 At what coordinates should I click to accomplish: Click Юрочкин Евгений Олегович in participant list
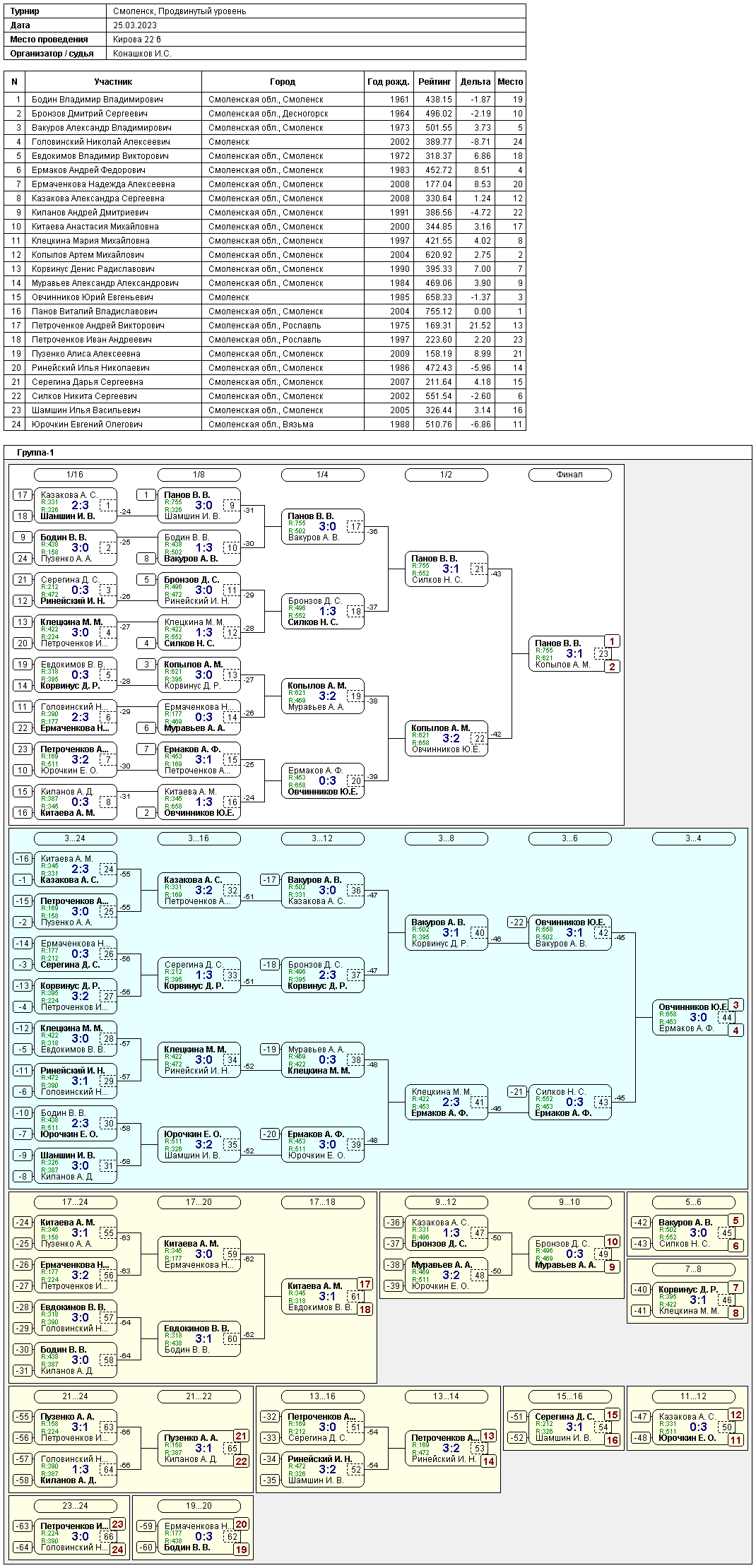pyautogui.click(x=87, y=424)
